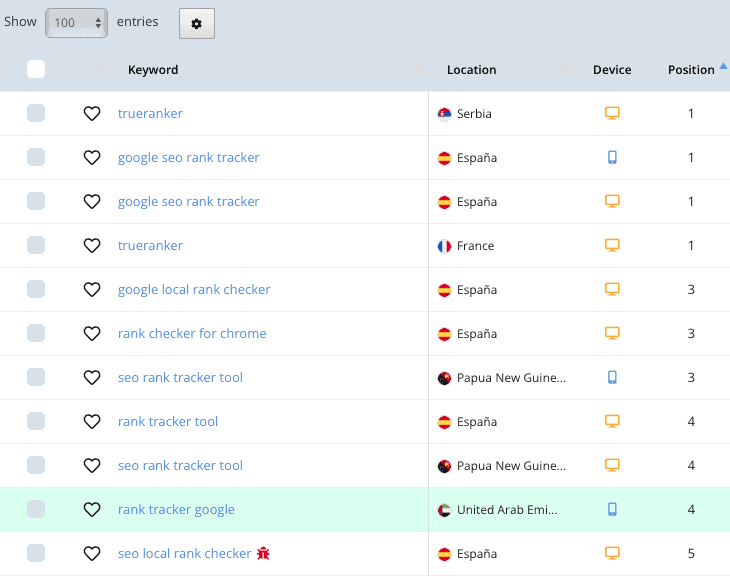Click the France location text
Screen dimensions: 730x576
(475, 245)
